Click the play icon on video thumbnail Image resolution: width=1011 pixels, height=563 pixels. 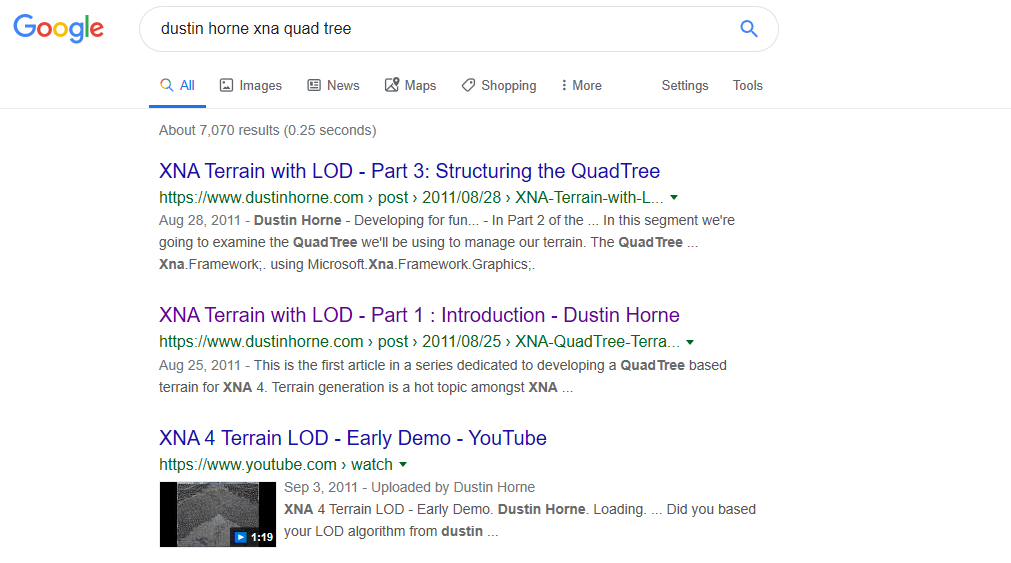(x=240, y=537)
